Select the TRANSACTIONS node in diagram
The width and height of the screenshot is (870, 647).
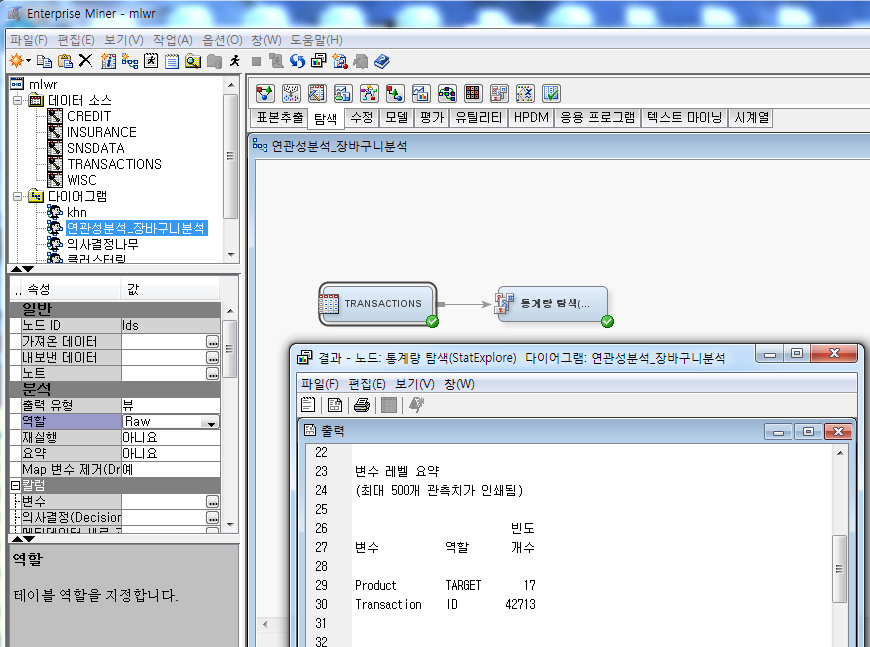pos(378,304)
